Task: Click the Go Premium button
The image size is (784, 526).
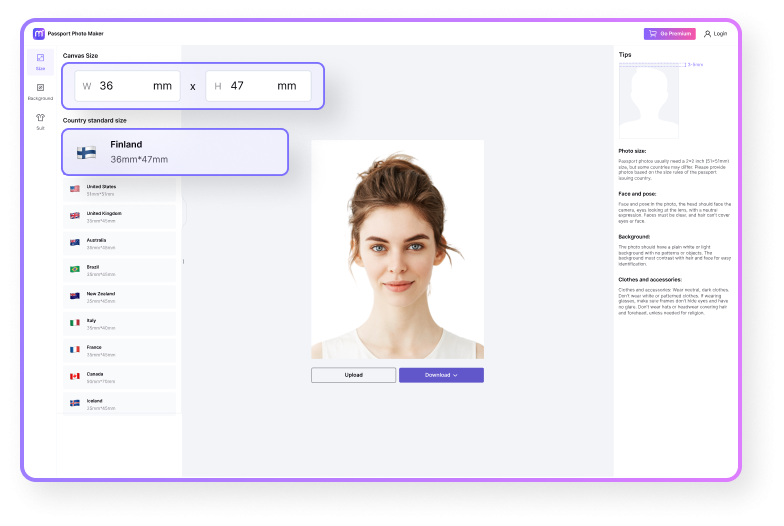Action: [x=669, y=33]
